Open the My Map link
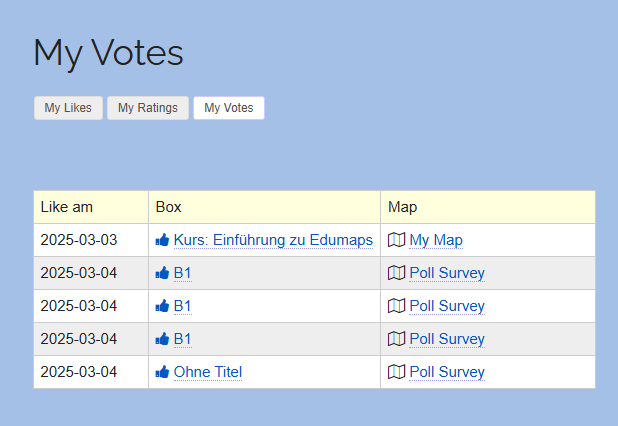This screenshot has width=618, height=426. (x=436, y=240)
